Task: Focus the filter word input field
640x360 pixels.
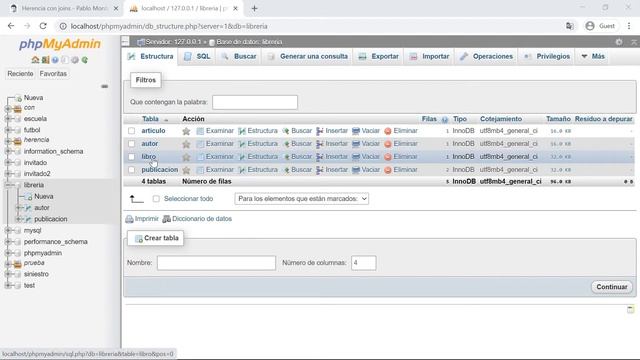Action: pyautogui.click(x=255, y=102)
